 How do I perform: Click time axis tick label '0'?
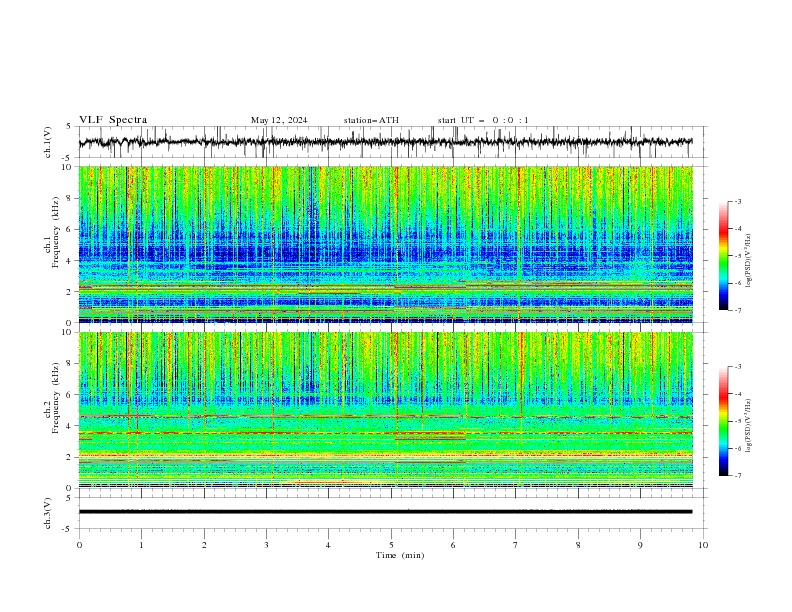79,545
